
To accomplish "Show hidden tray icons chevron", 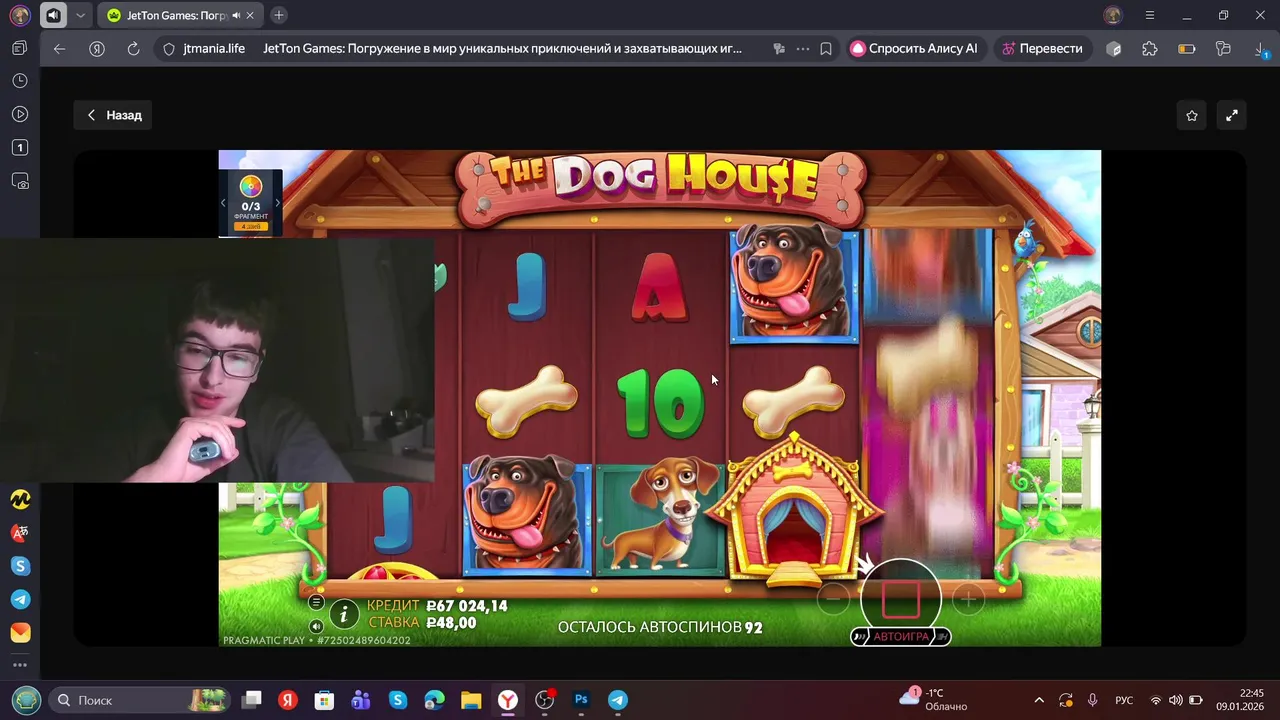I will point(1039,700).
